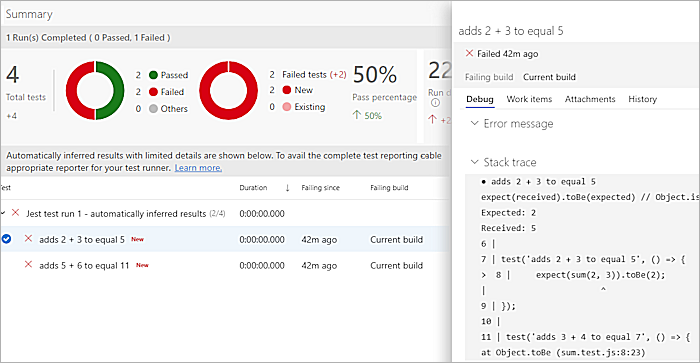Click the Failing since column header
Screen dimensions: 700x363
click(x=320, y=188)
